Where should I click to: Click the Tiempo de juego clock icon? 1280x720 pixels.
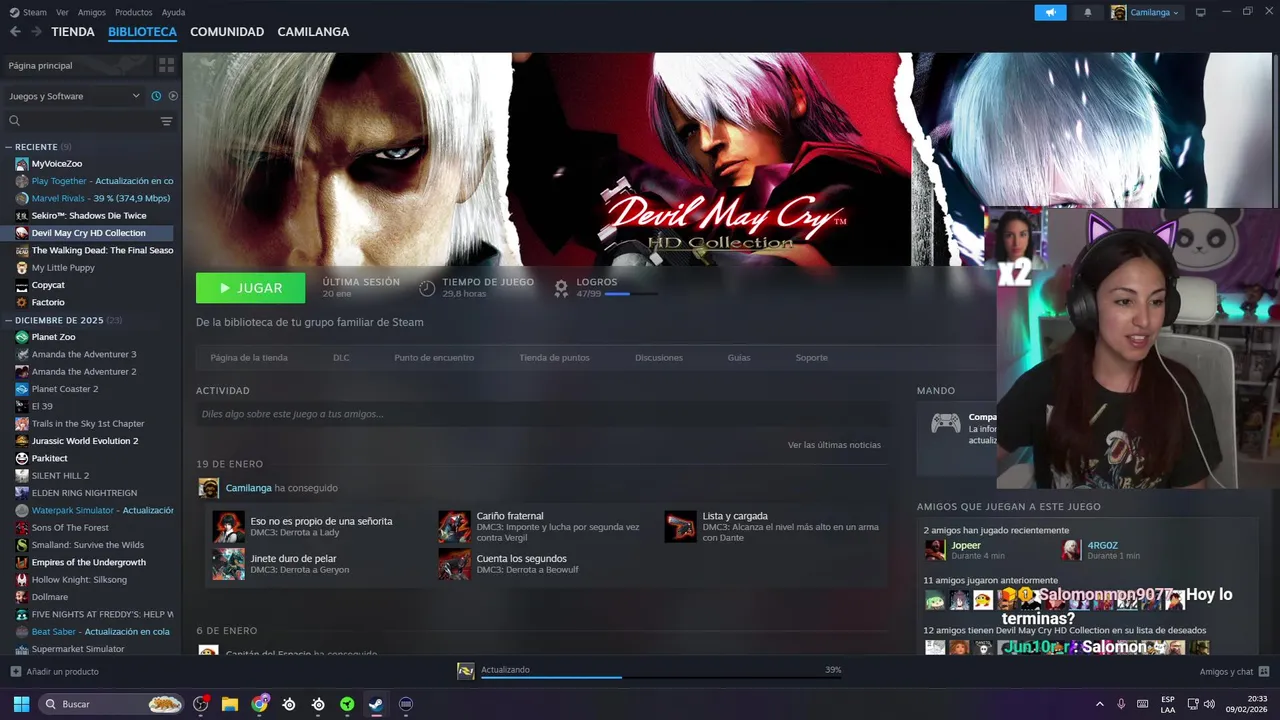[427, 288]
